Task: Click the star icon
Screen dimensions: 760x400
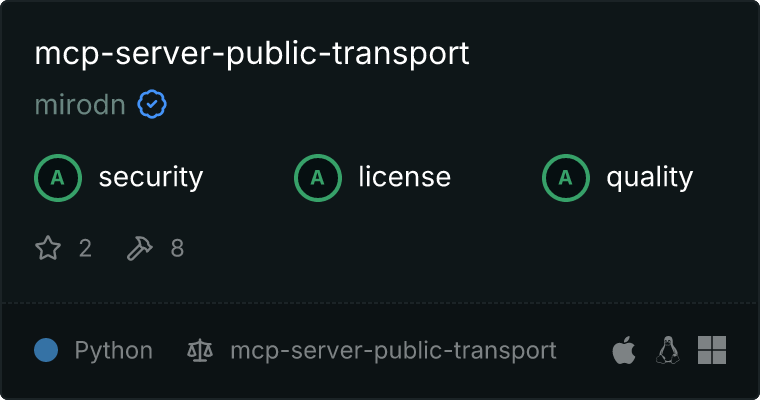Action: 48,248
